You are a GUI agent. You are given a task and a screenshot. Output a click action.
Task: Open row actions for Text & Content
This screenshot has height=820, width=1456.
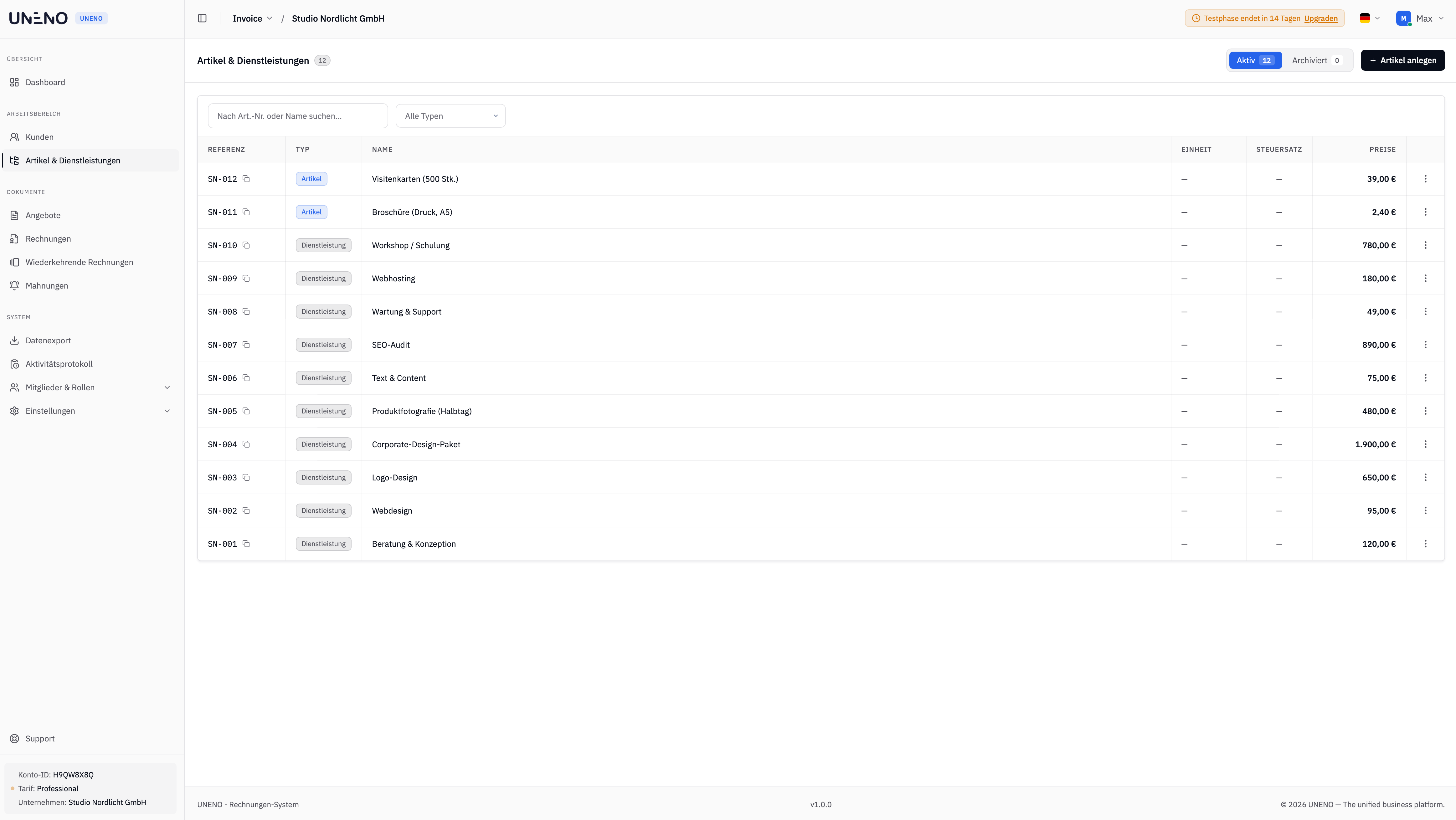(1426, 377)
